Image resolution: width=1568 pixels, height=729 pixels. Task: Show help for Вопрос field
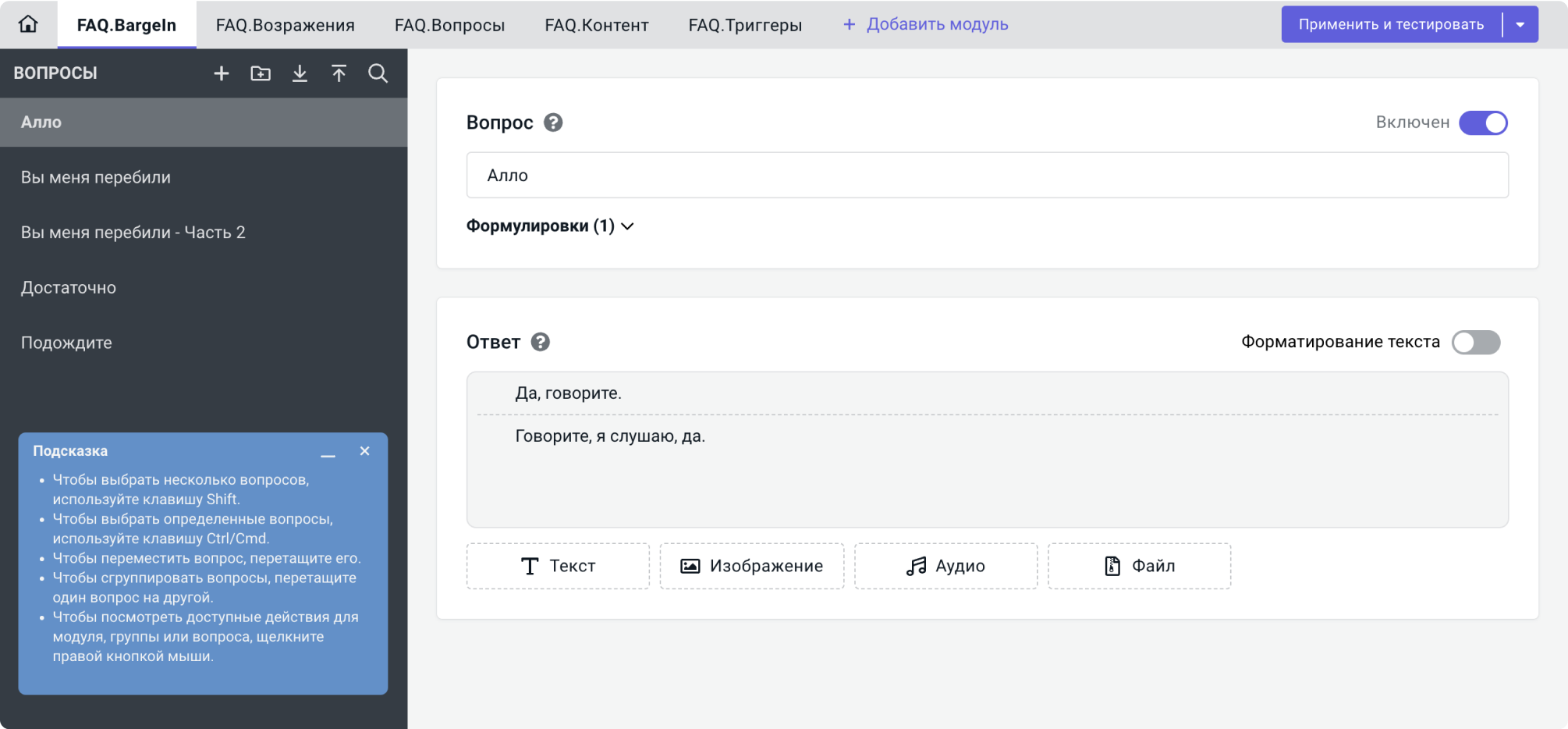pos(553,123)
